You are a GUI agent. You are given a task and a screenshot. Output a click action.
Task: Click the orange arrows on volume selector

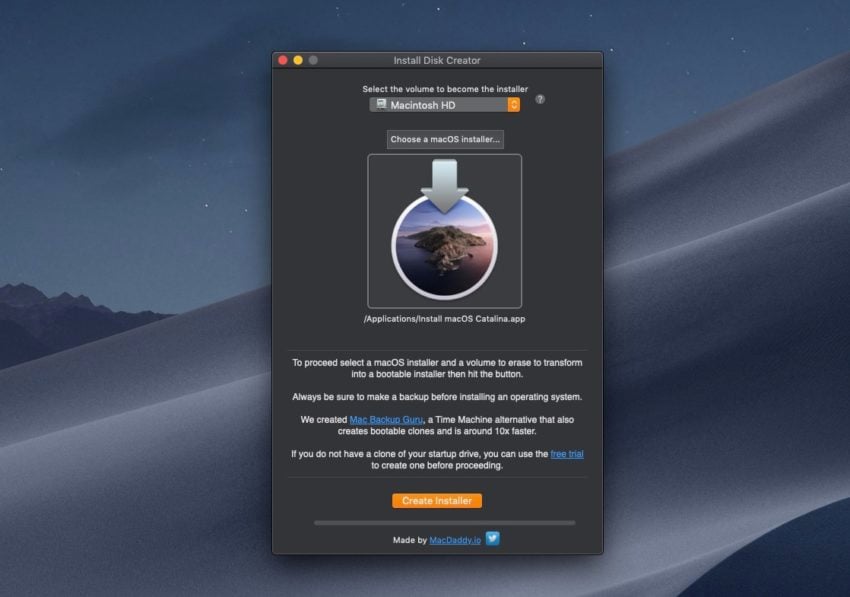point(514,105)
